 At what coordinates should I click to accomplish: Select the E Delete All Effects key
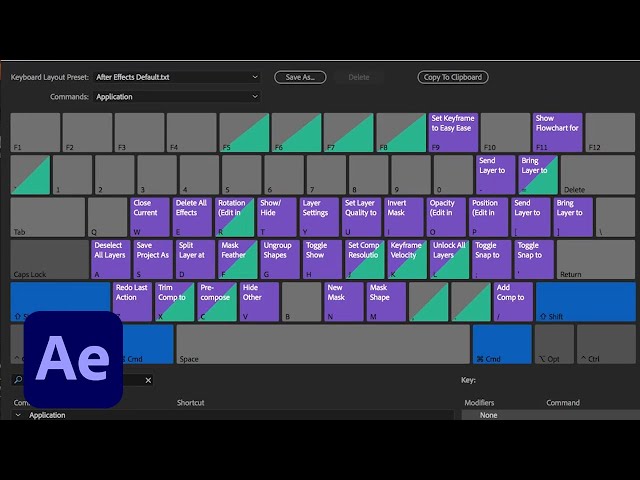click(192, 217)
